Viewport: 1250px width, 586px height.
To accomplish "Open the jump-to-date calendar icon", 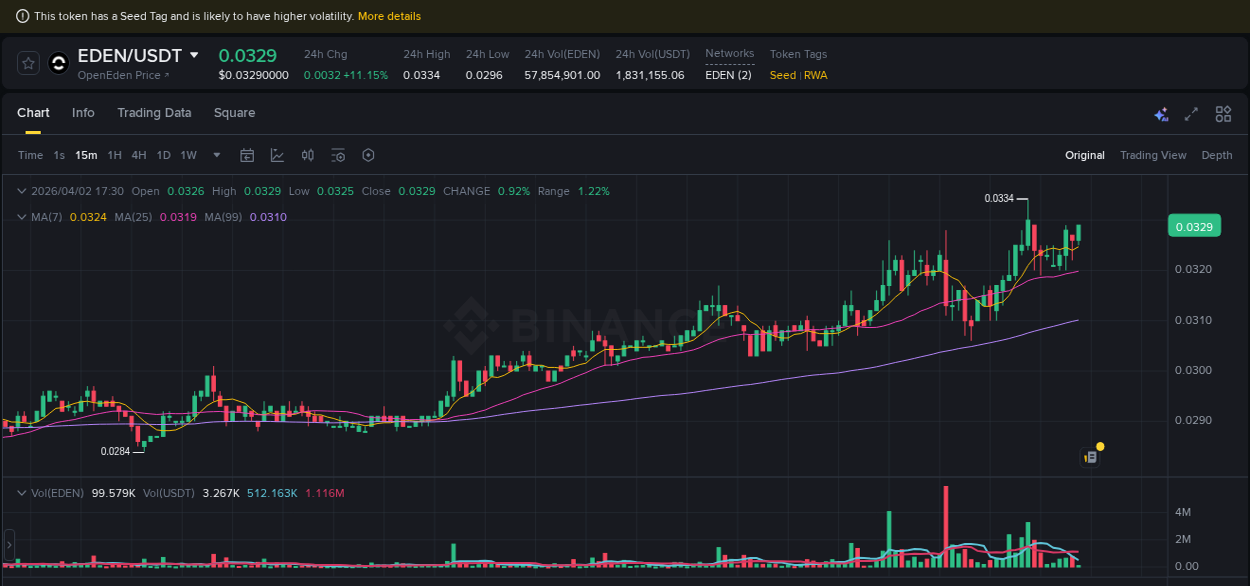I will [x=247, y=155].
